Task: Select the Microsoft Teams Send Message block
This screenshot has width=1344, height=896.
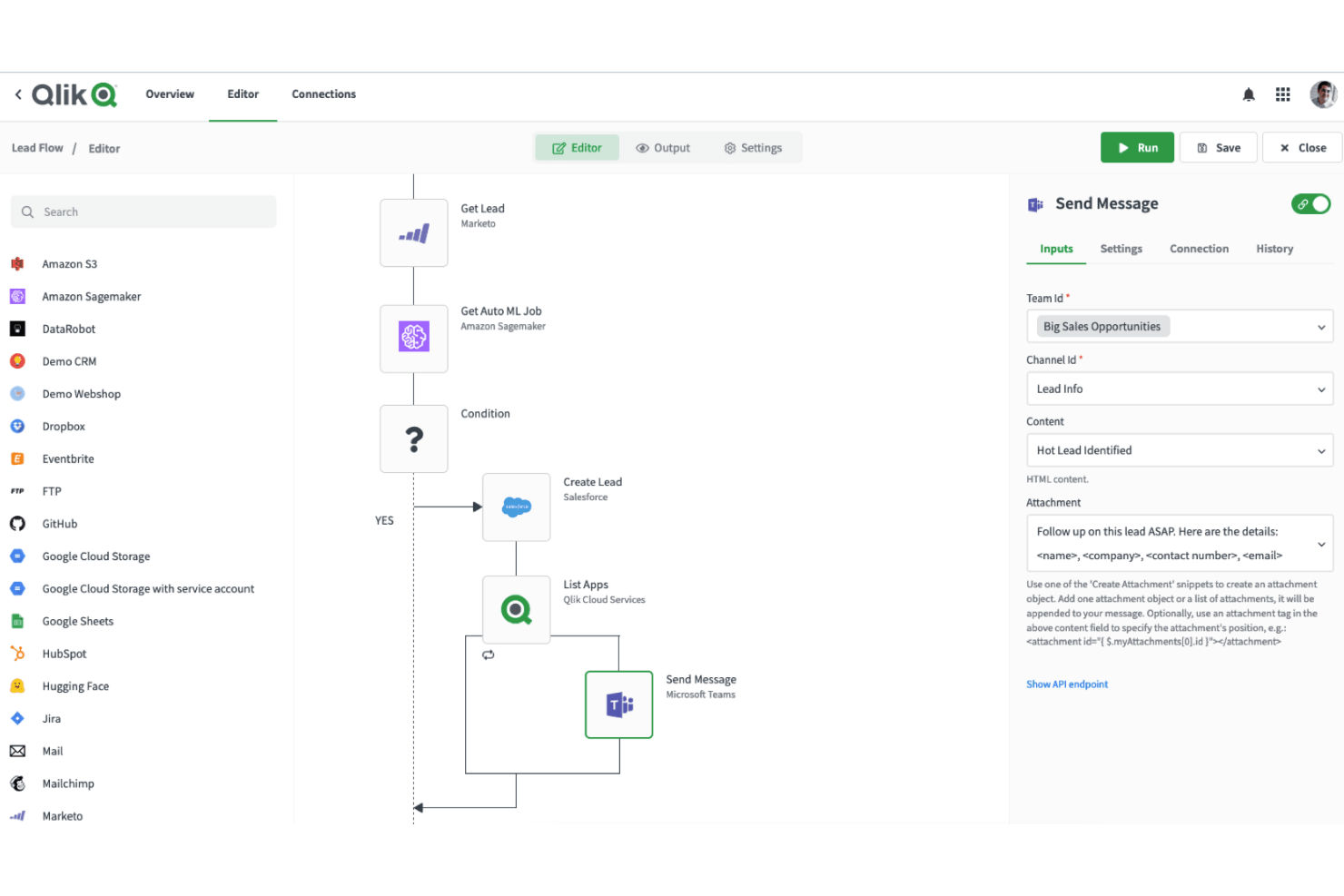Action: pyautogui.click(x=619, y=704)
